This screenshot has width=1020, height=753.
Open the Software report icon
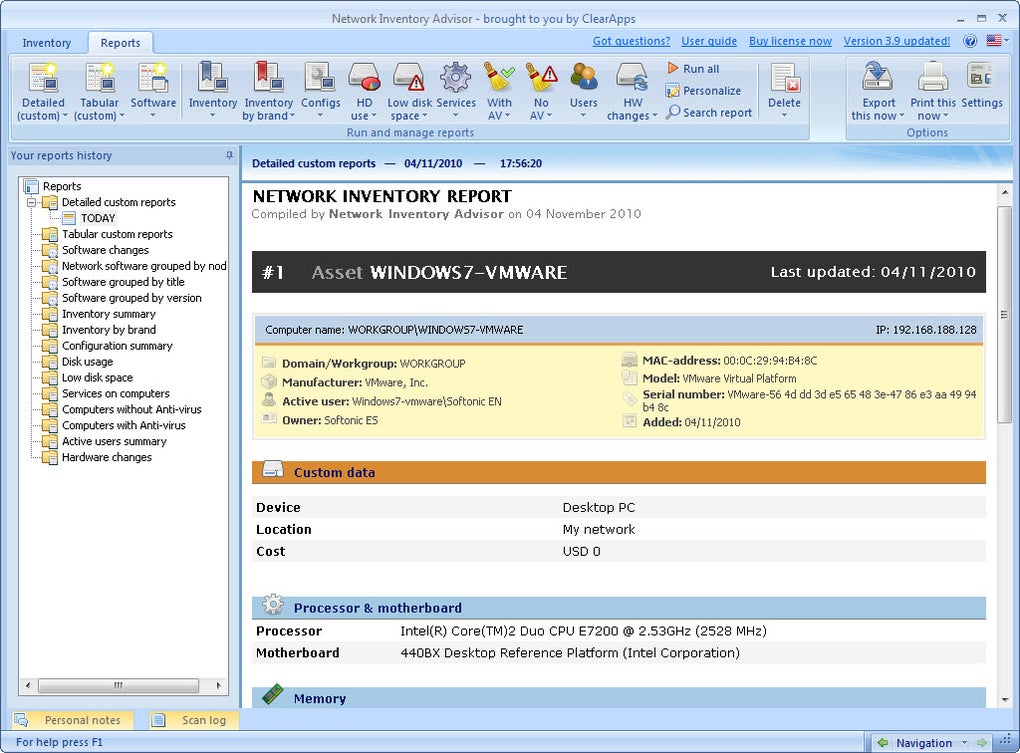[153, 77]
